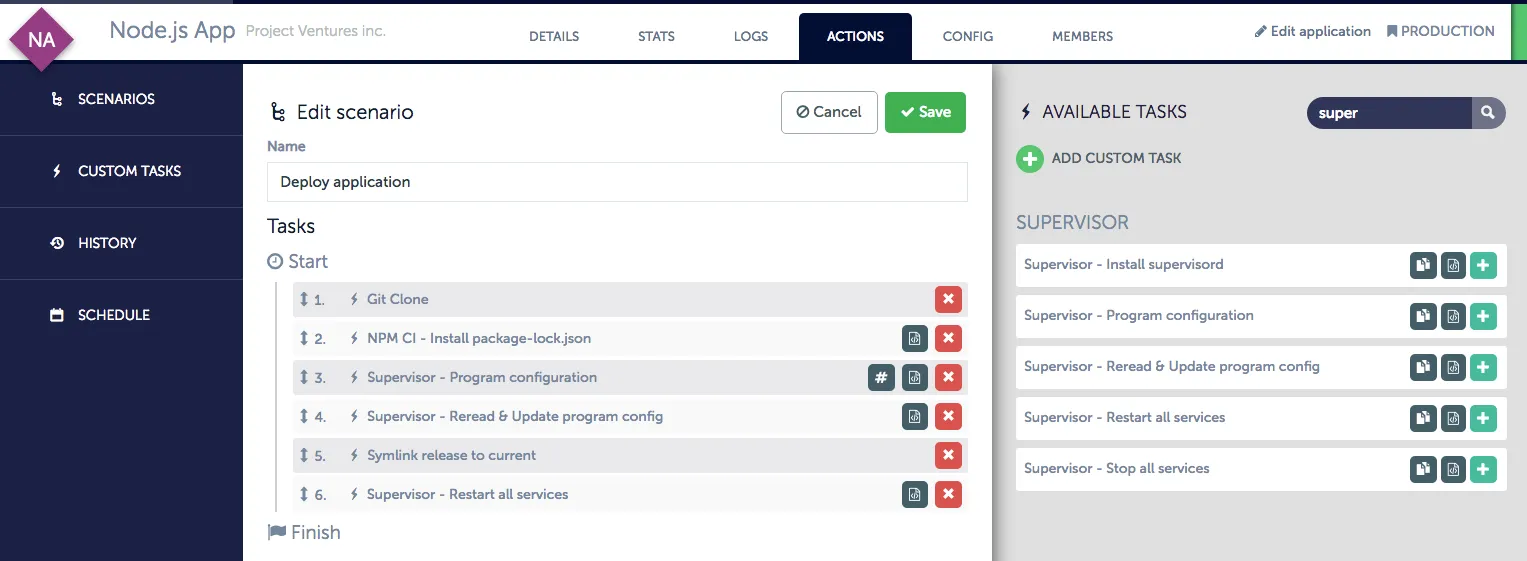Click the hash icon on Program configuration task
1527x561 pixels.
tap(881, 377)
